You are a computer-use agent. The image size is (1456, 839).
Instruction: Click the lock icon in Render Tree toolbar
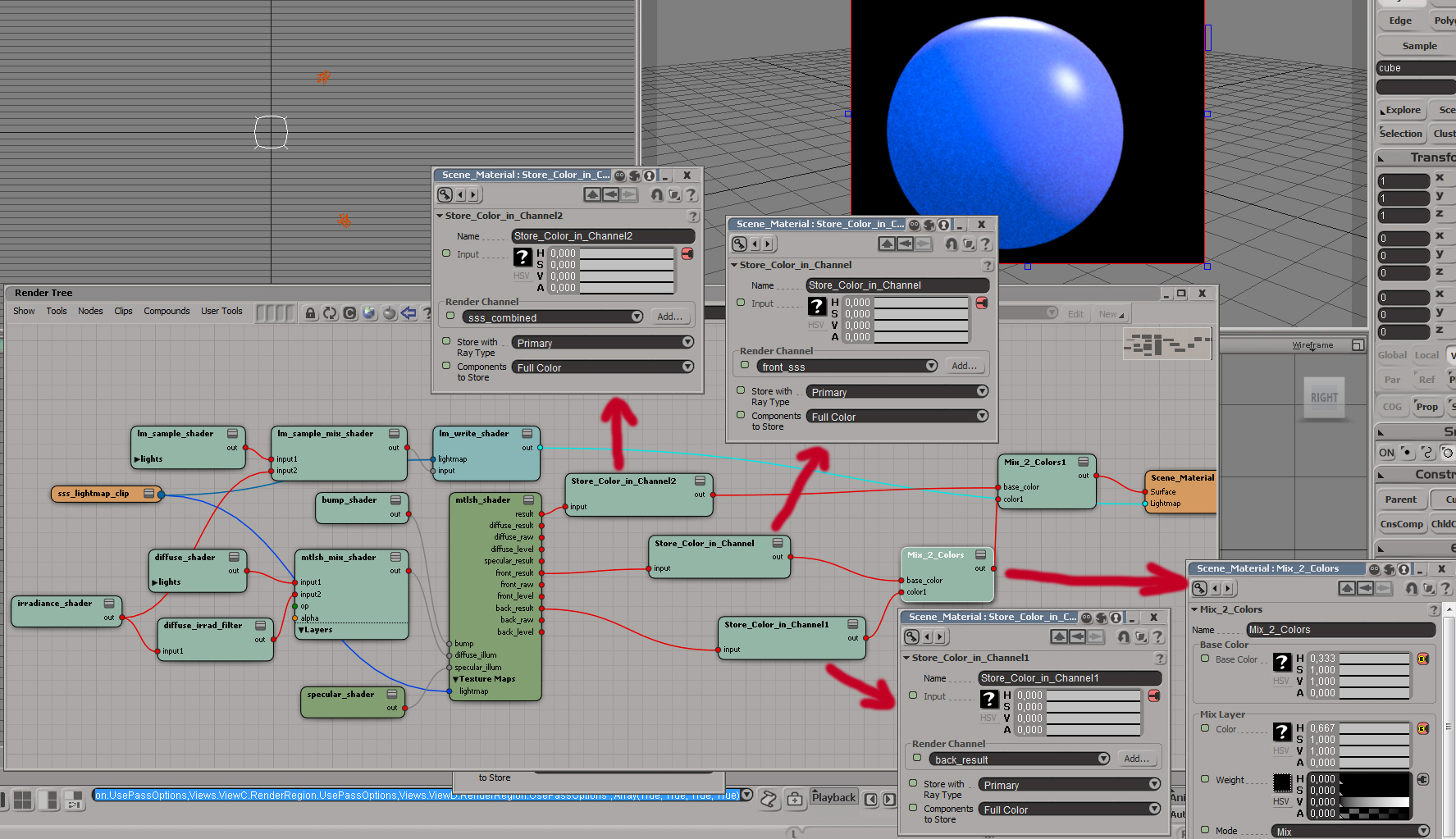[310, 312]
